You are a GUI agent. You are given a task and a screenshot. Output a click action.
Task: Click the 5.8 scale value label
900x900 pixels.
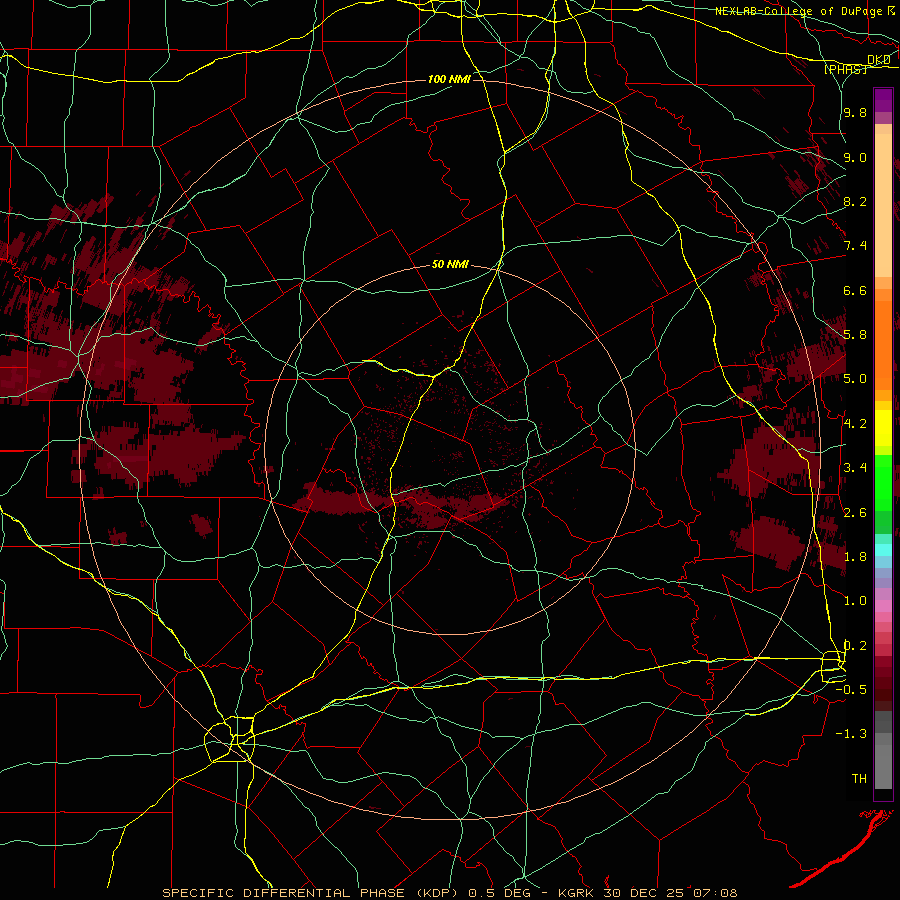(855, 335)
